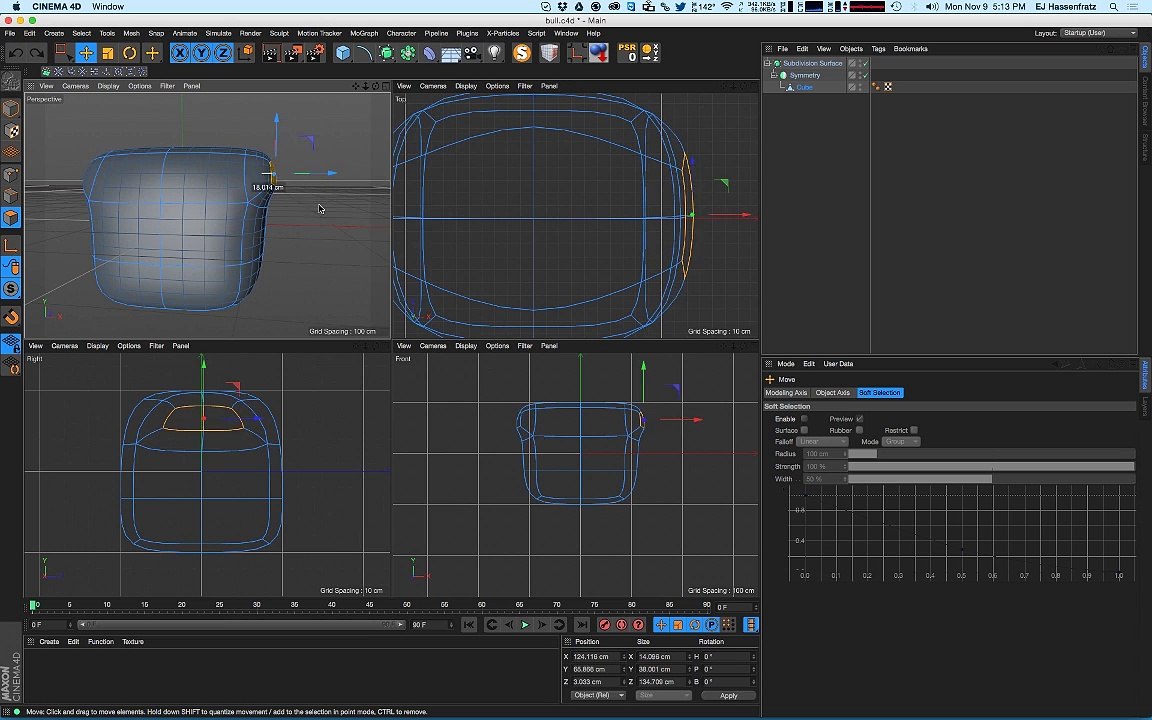Toggle coordinate system icon
The image size is (1152, 720).
click(x=245, y=53)
